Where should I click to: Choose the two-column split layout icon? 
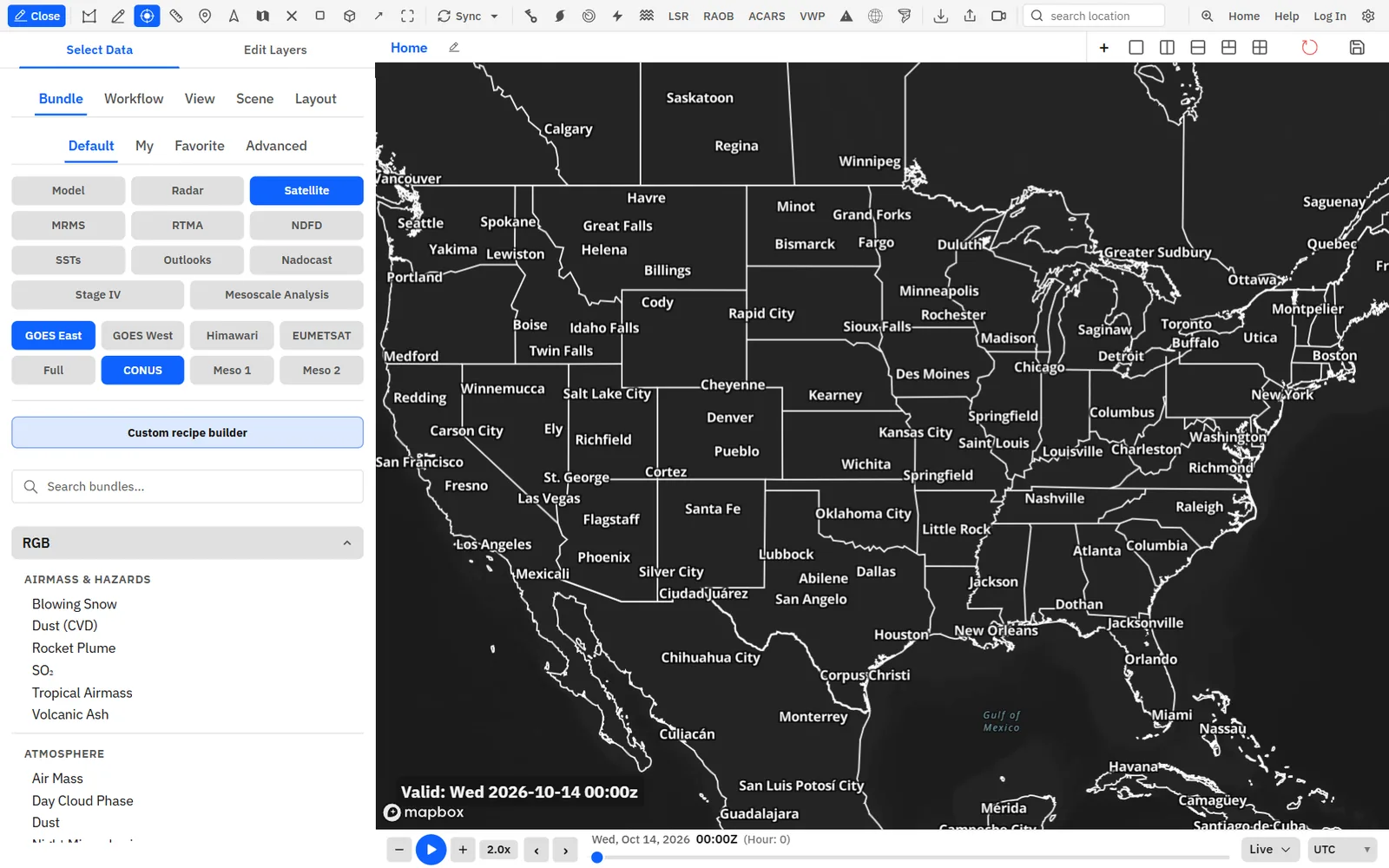point(1167,47)
